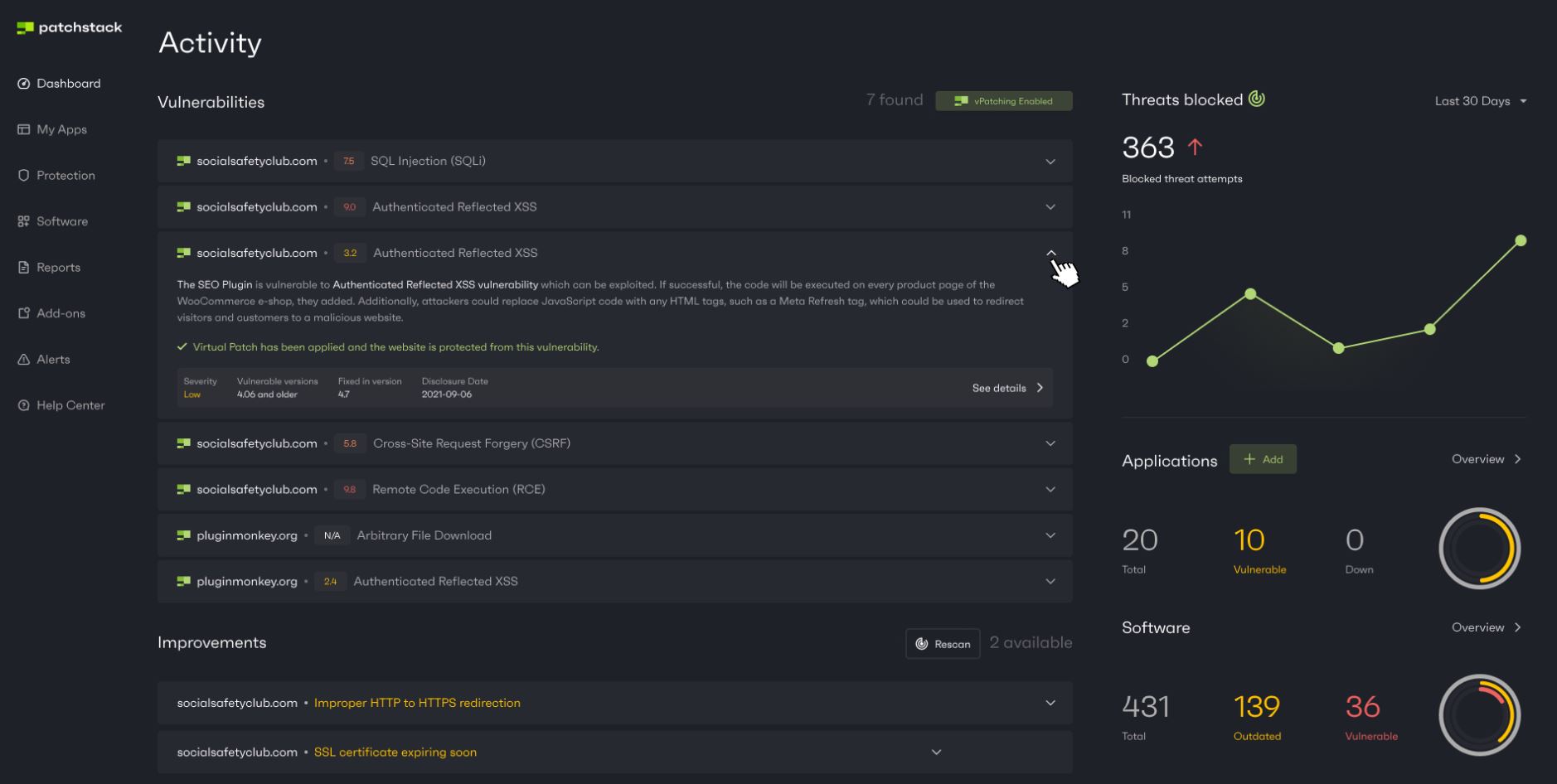Go to My Apps section
Image resolution: width=1557 pixels, height=784 pixels.
tap(52, 129)
